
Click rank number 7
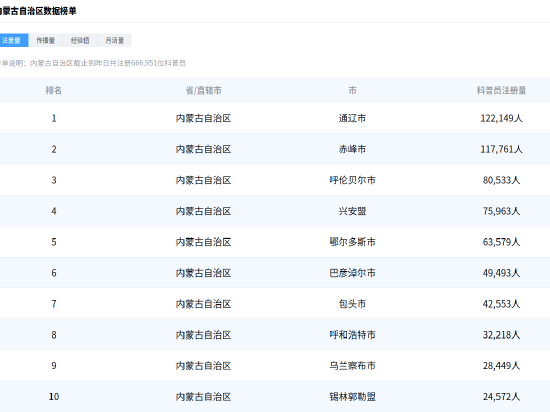click(x=54, y=304)
